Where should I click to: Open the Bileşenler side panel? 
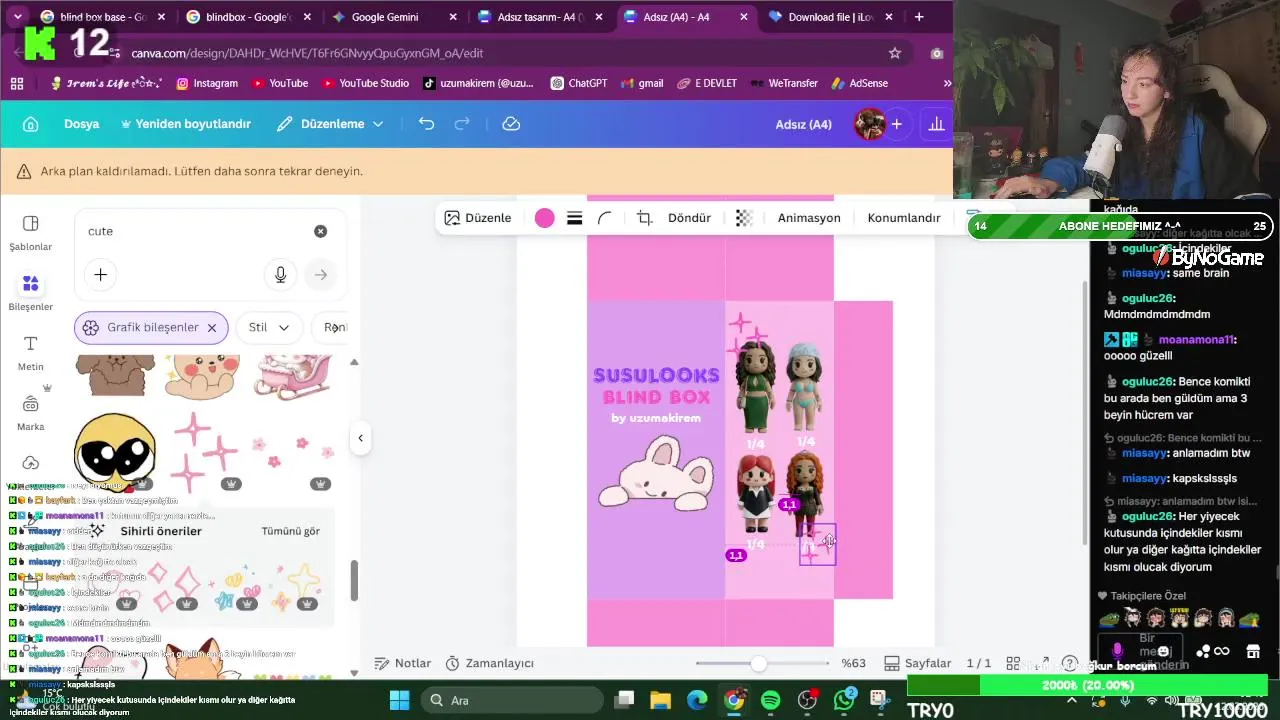pyautogui.click(x=30, y=292)
